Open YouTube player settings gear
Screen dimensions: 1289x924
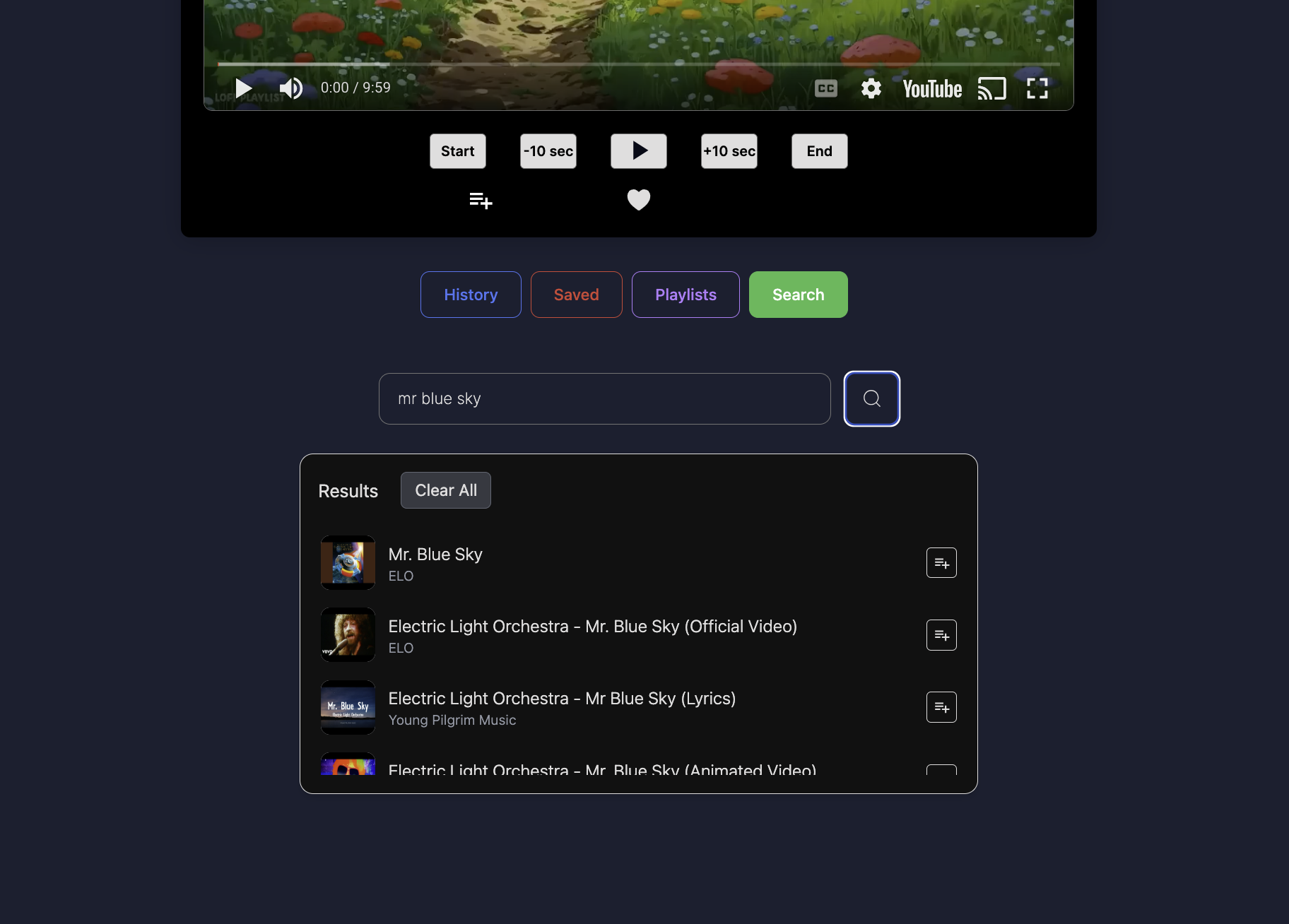point(871,88)
